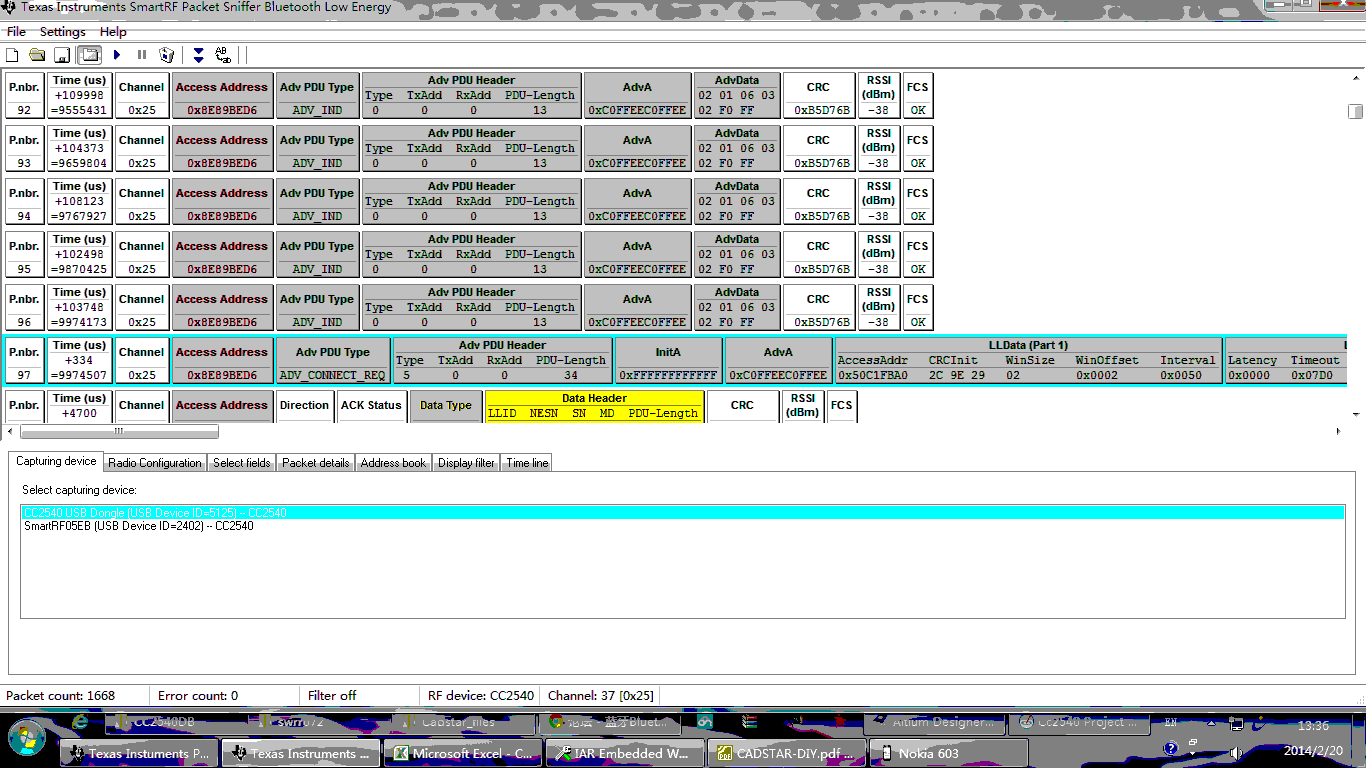This screenshot has width=1366, height=768.
Task: Click the New file toolbar icon
Action: (13, 55)
